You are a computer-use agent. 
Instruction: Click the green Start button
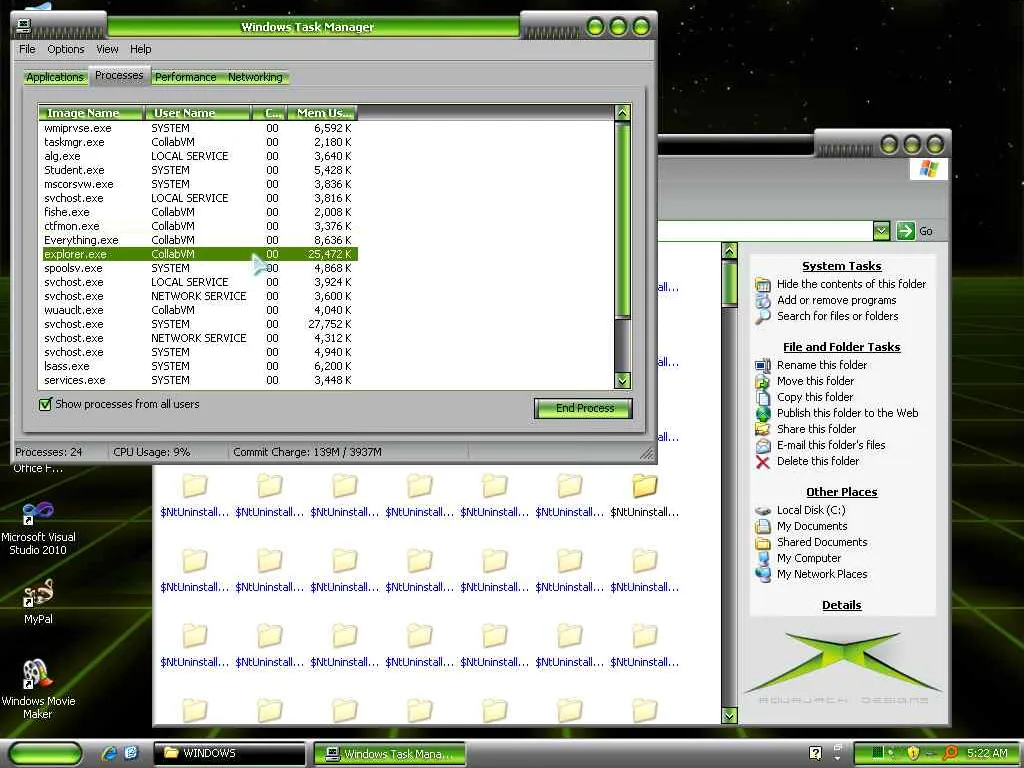(x=46, y=753)
